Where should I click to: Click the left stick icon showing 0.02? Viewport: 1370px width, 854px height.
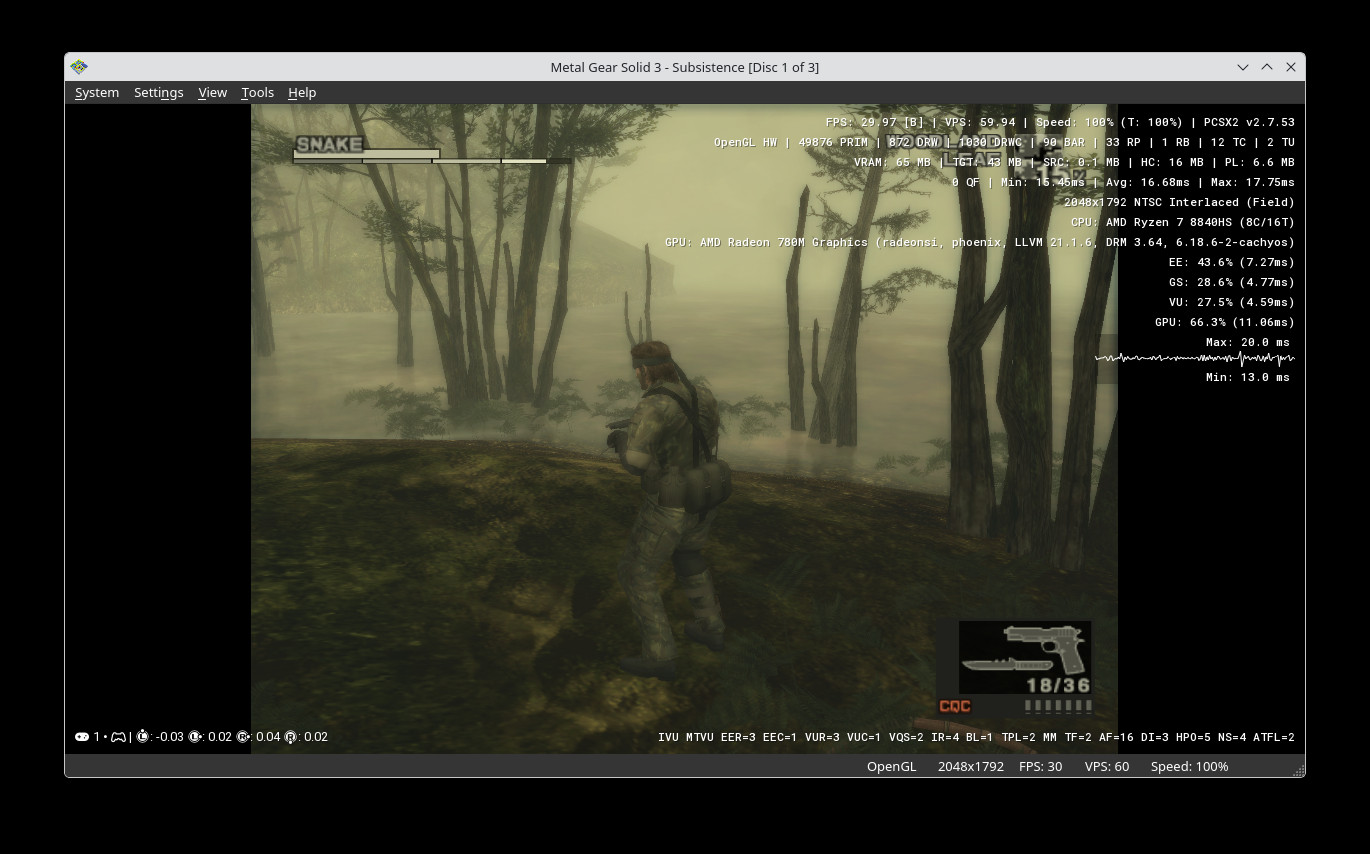tap(195, 737)
